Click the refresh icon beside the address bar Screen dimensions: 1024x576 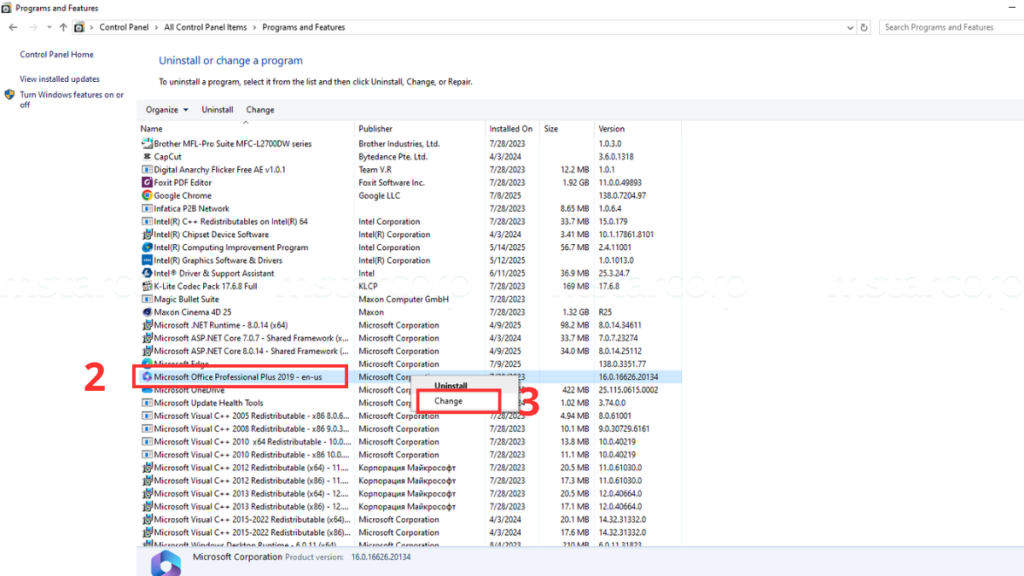(x=864, y=27)
